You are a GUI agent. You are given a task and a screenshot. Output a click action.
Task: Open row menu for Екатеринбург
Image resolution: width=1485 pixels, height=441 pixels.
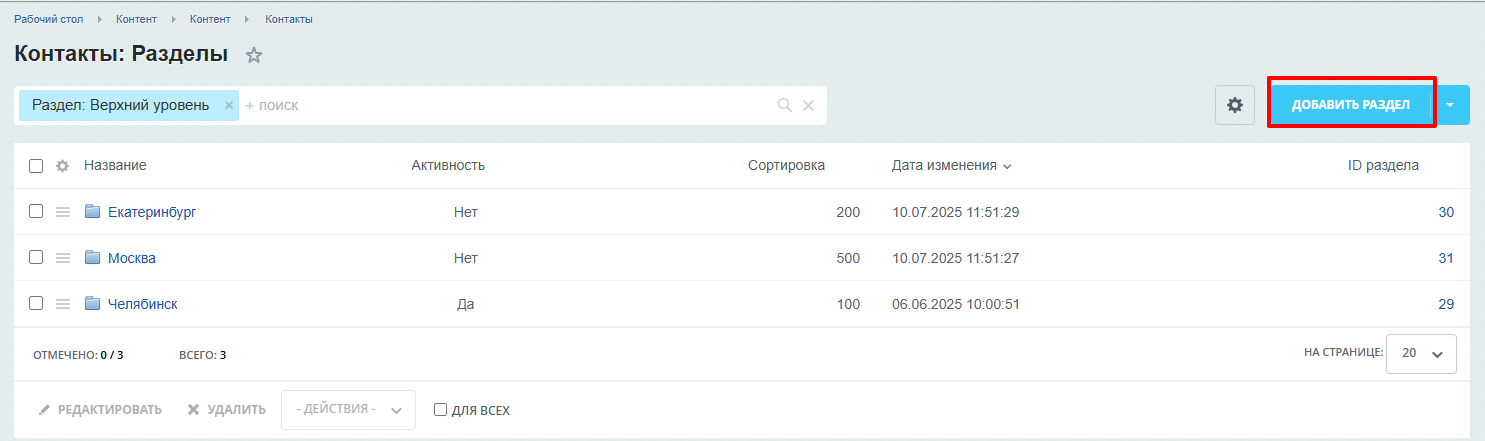(x=63, y=212)
